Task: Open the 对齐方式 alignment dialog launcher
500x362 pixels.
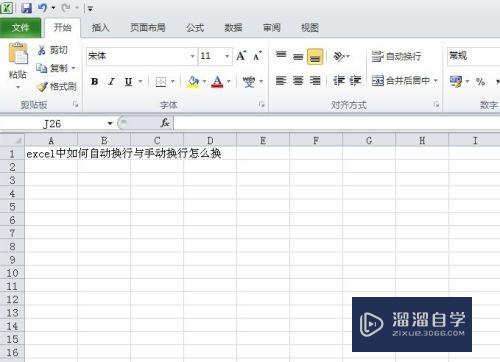Action: tap(436, 105)
